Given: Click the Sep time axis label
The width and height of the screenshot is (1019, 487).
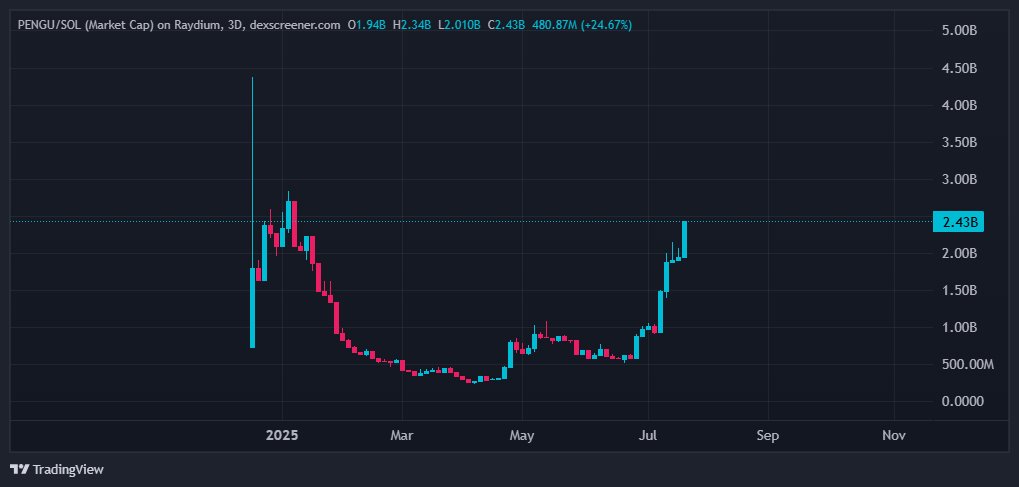Looking at the screenshot, I should point(767,435).
